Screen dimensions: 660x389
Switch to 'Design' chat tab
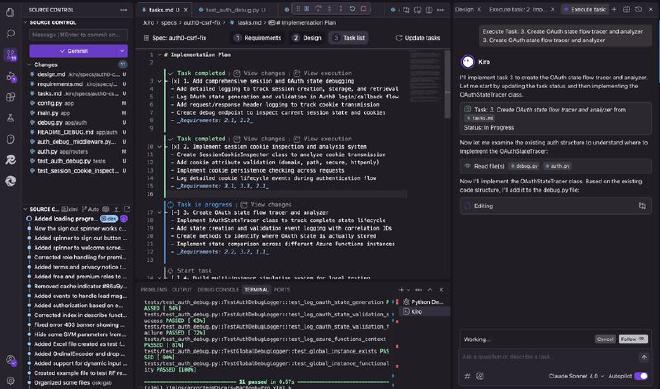(x=464, y=9)
